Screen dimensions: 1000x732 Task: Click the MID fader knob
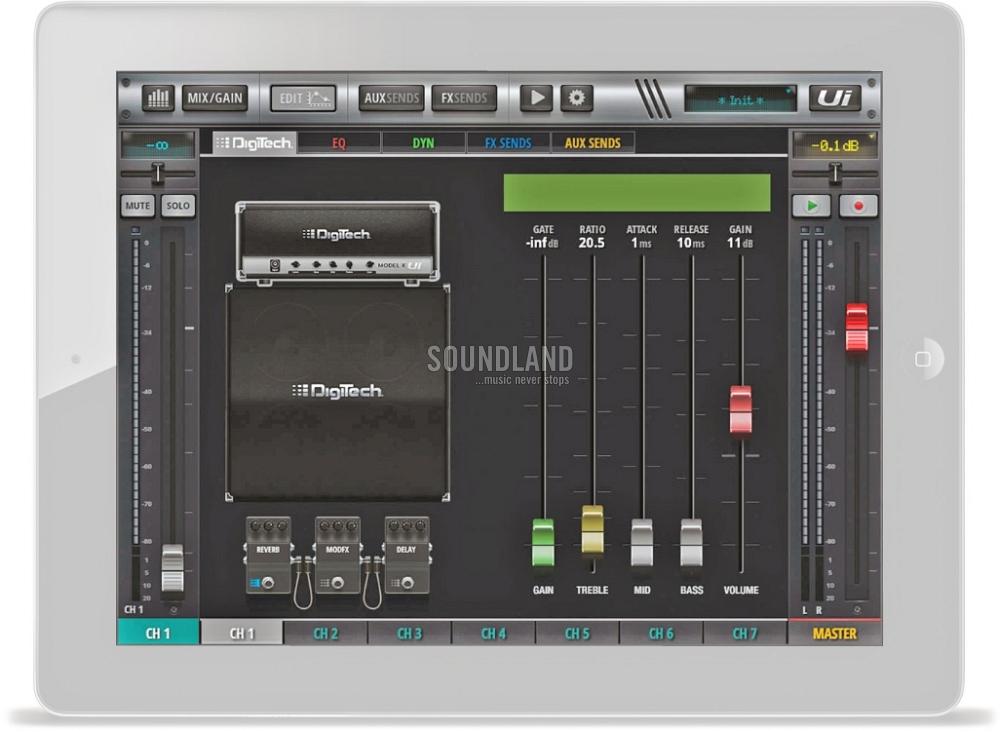tap(642, 543)
